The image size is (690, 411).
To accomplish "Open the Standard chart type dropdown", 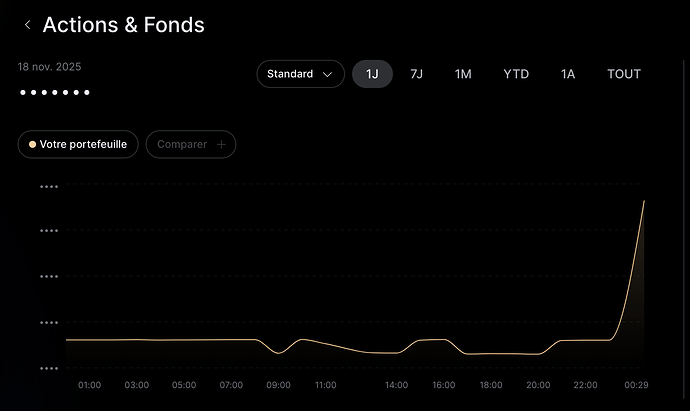I will tap(300, 74).
